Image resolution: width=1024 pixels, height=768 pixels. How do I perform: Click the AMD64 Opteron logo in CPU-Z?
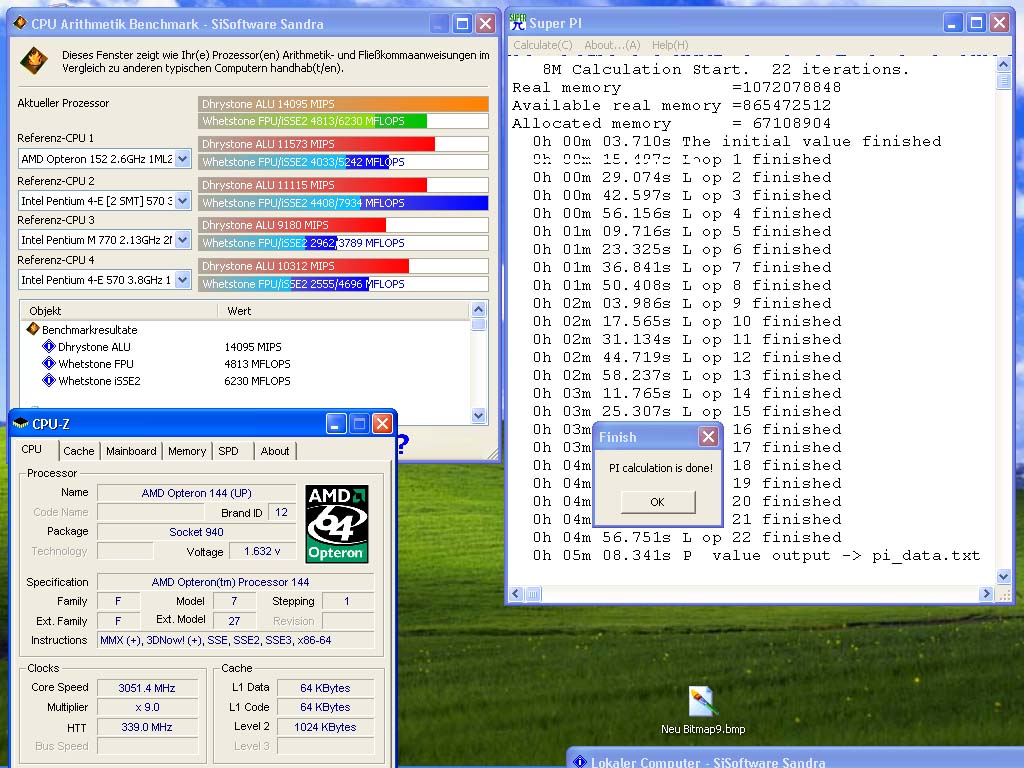coord(337,524)
